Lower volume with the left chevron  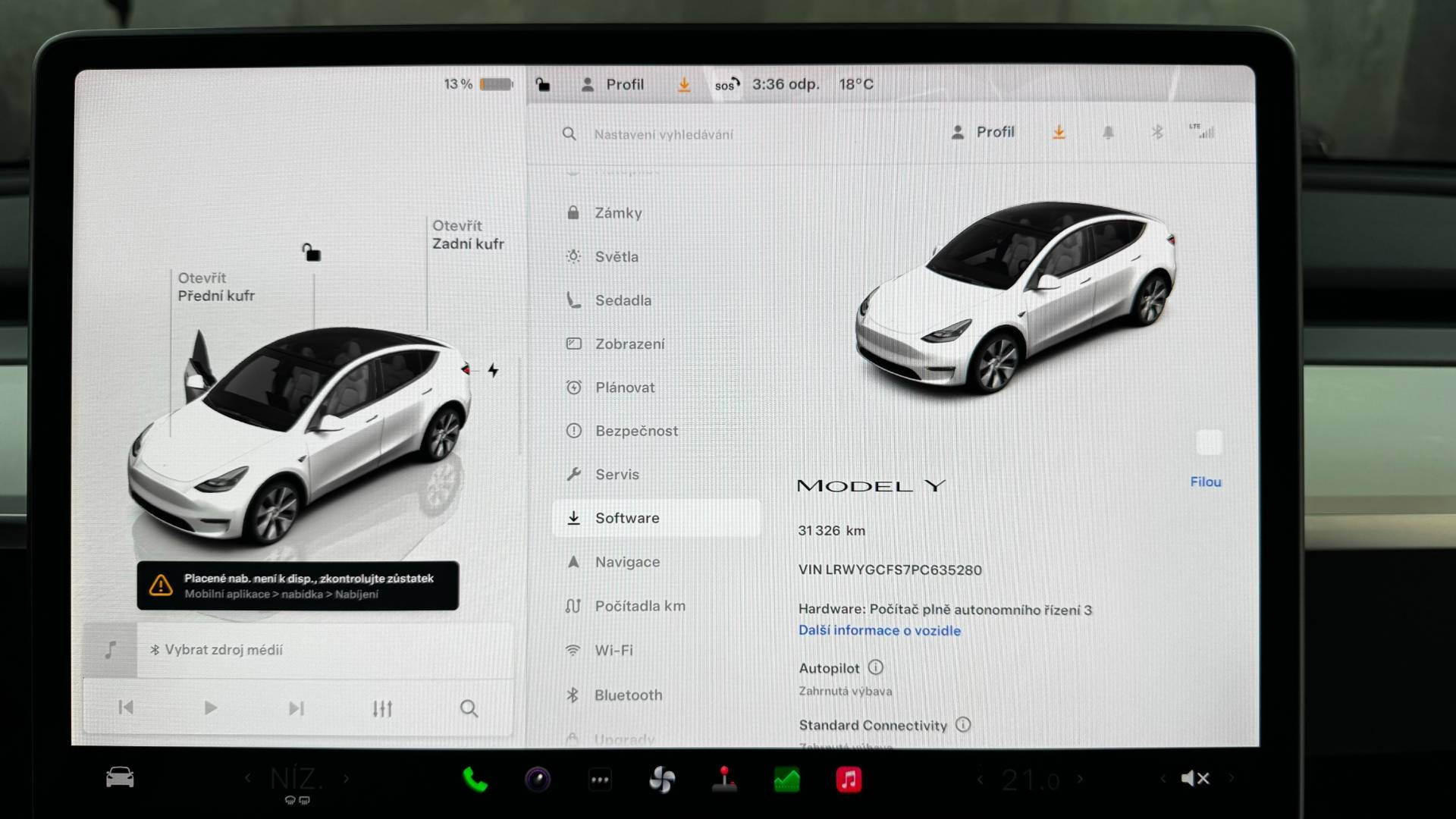pos(1163,778)
